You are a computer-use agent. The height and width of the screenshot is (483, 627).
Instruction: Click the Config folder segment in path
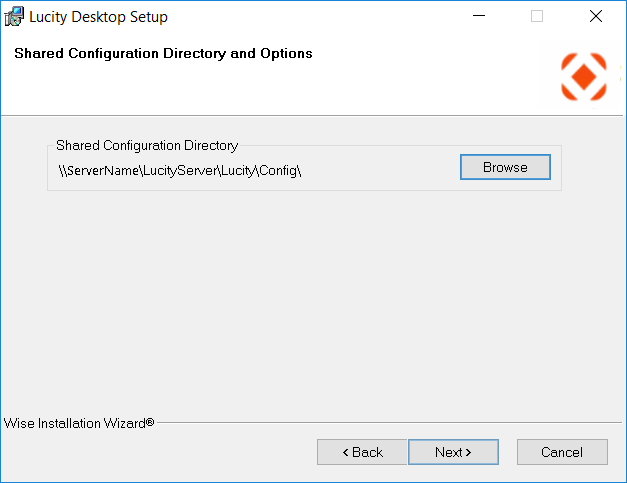coord(278,170)
